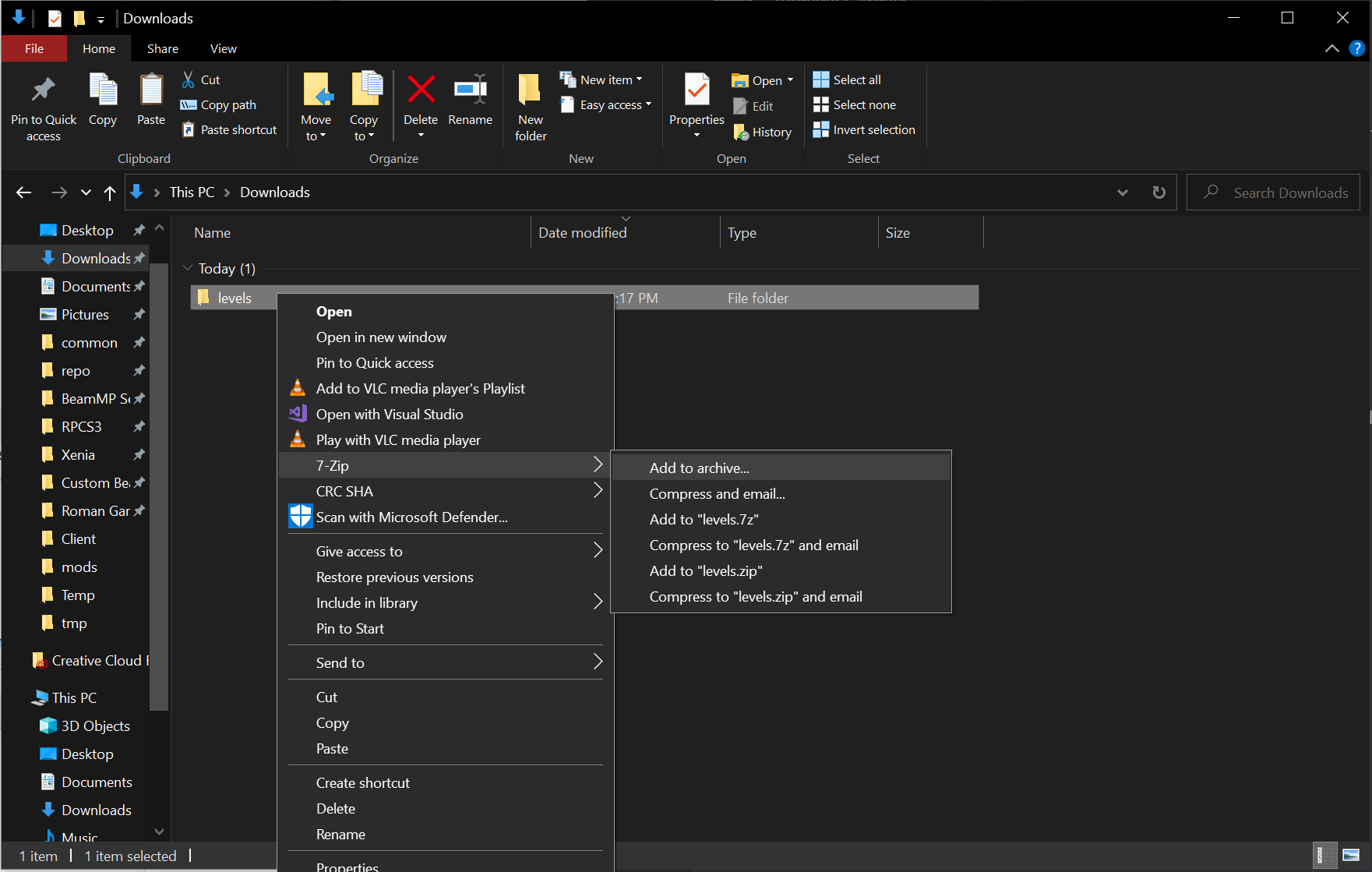Choose Add to VLC media player's Playlist
The width and height of the screenshot is (1372, 872).
[446, 389]
